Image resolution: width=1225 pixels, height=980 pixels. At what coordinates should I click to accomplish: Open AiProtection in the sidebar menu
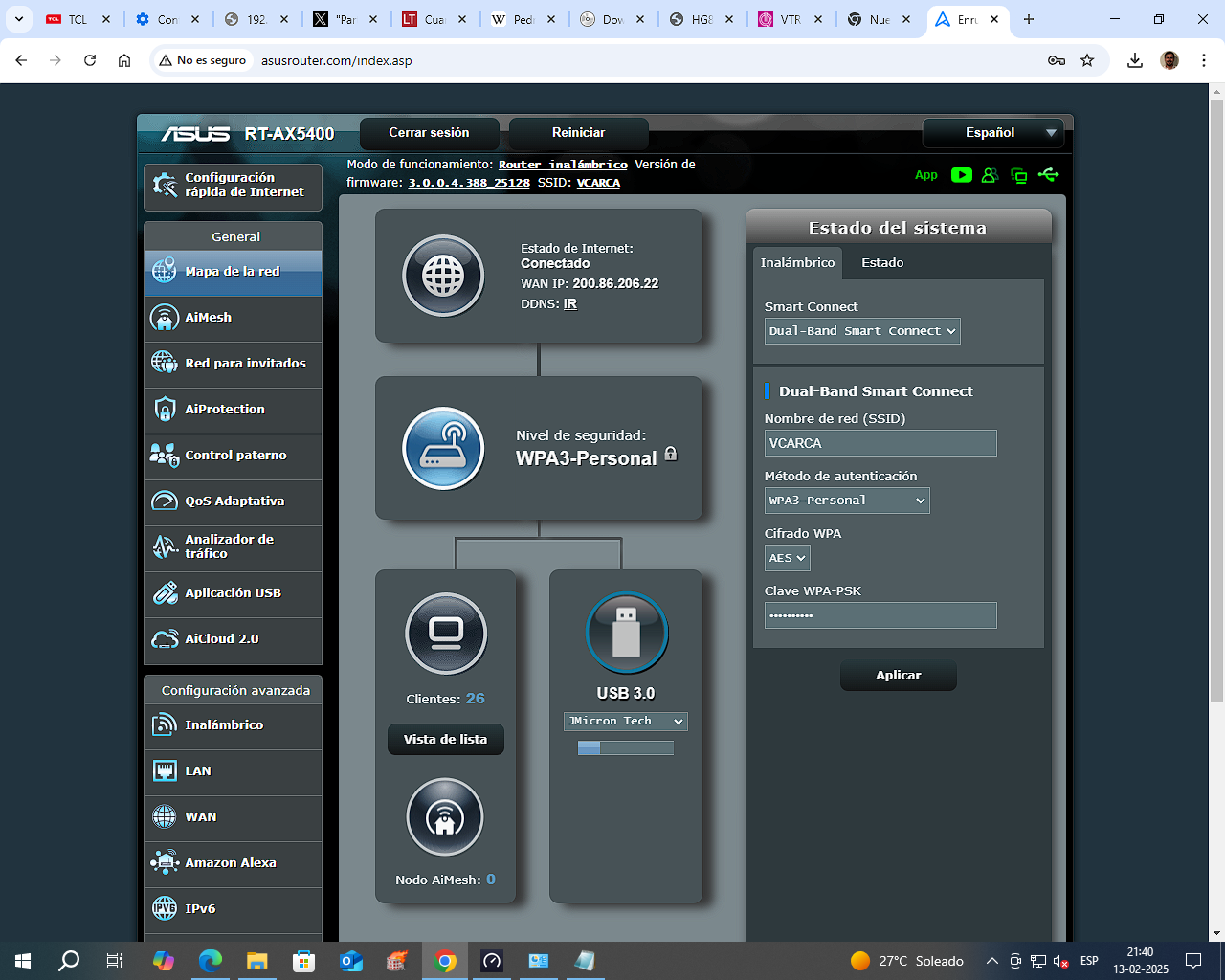click(x=233, y=410)
